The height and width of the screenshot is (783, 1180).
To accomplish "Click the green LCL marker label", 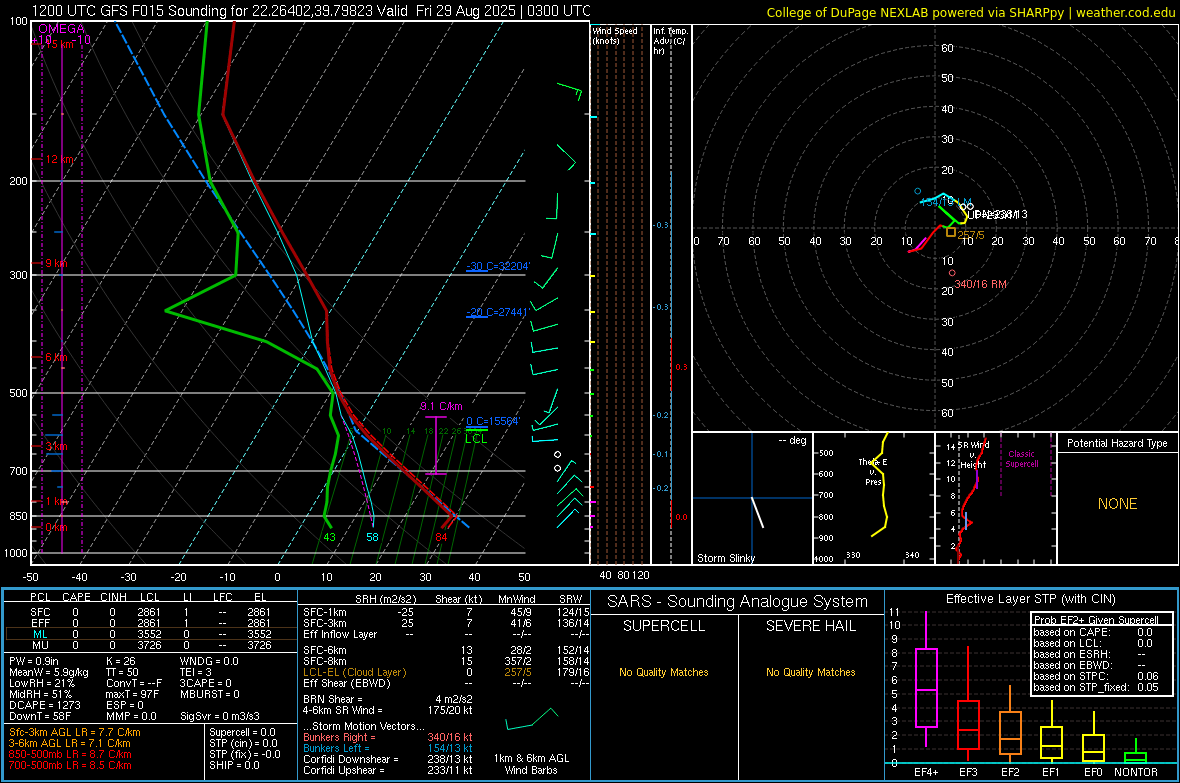I will tap(476, 439).
